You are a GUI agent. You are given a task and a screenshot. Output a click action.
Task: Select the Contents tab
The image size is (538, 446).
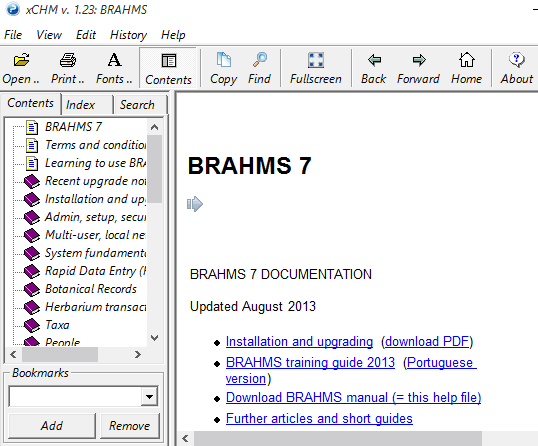pos(31,103)
